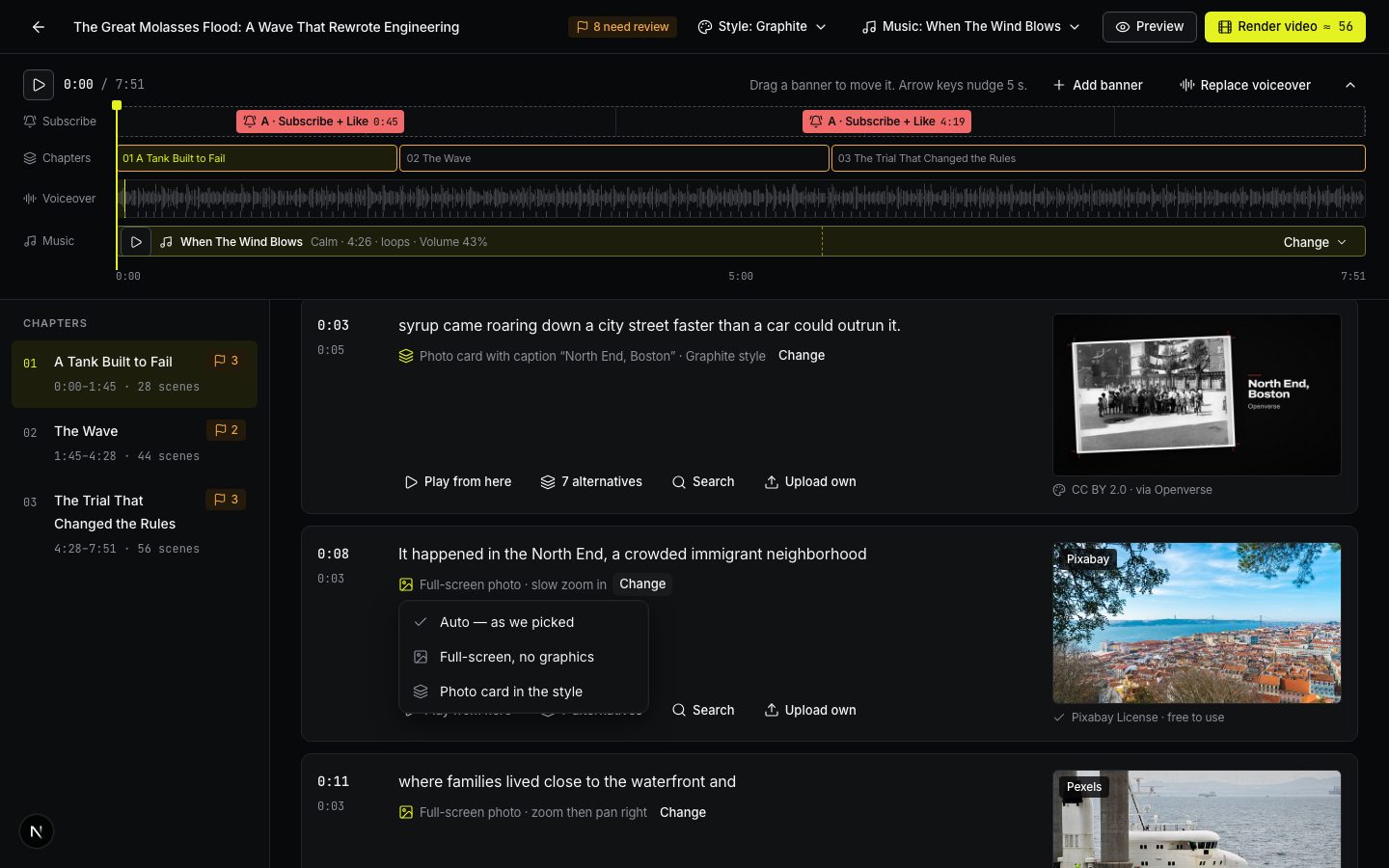1389x868 pixels.
Task: Select the 02 The Wave chapter bar
Action: (x=614, y=158)
